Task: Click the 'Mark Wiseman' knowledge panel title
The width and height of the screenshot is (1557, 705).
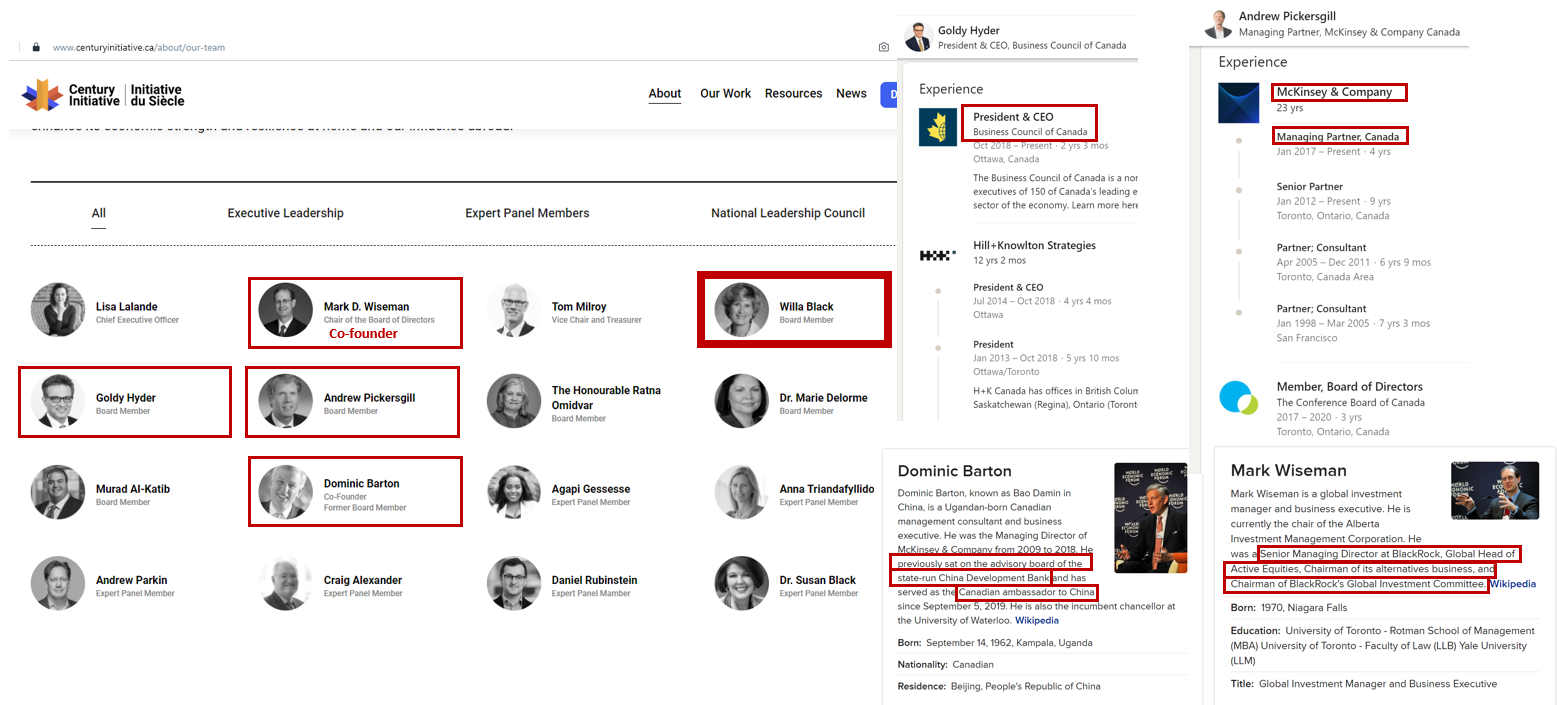Action: pyautogui.click(x=1289, y=470)
